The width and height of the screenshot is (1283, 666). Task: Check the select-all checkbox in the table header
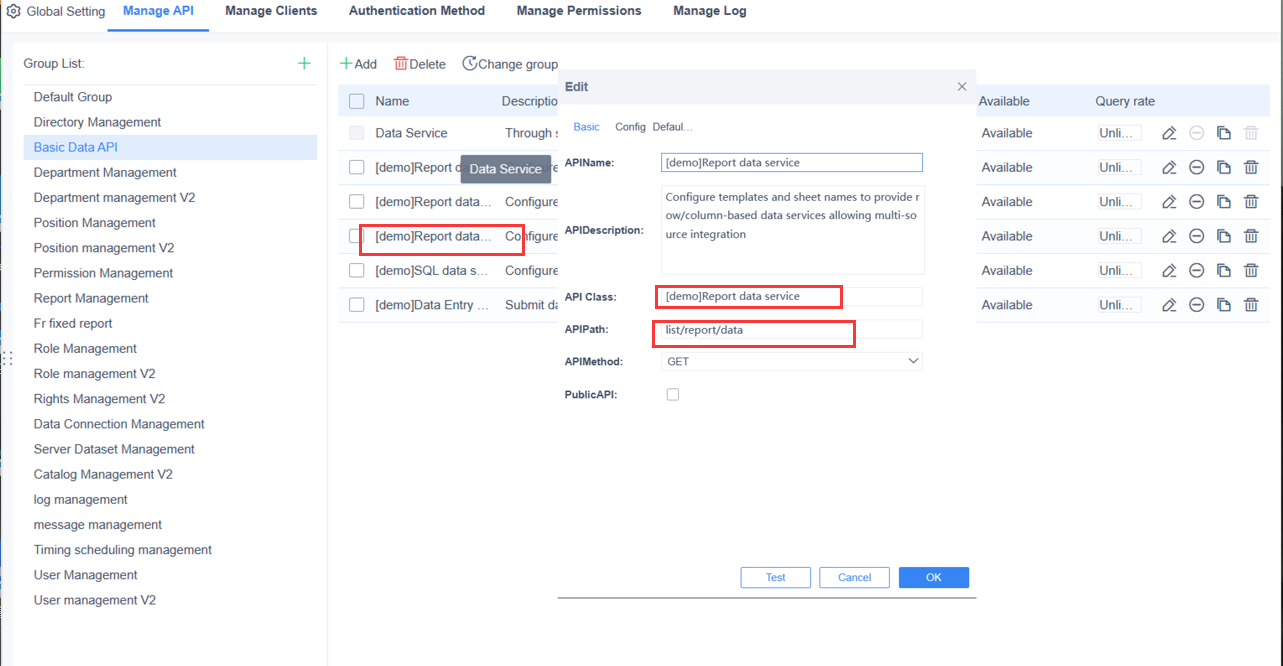[x=356, y=101]
